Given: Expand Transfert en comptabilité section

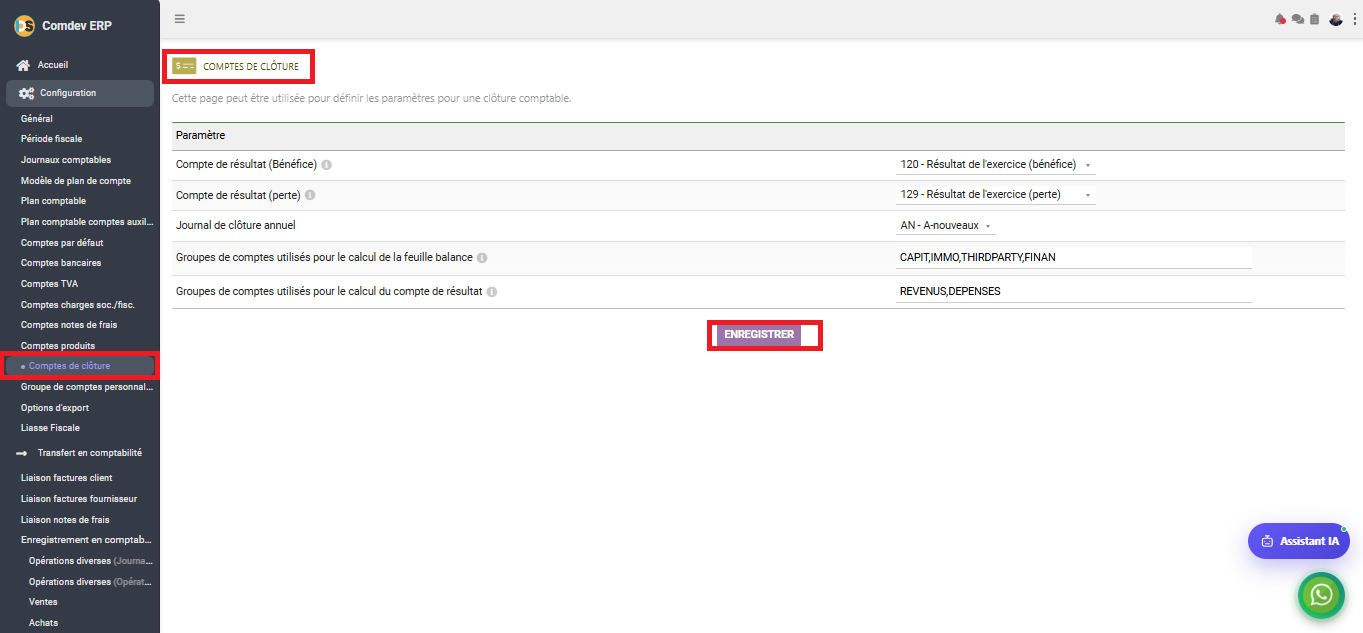Looking at the screenshot, I should 90,453.
